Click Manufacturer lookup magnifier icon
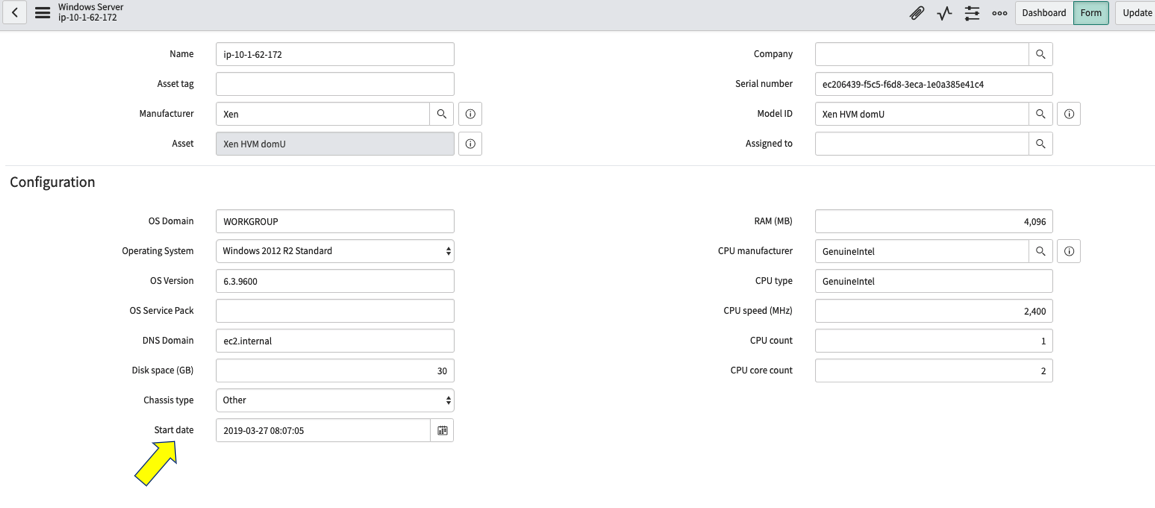 click(441, 114)
